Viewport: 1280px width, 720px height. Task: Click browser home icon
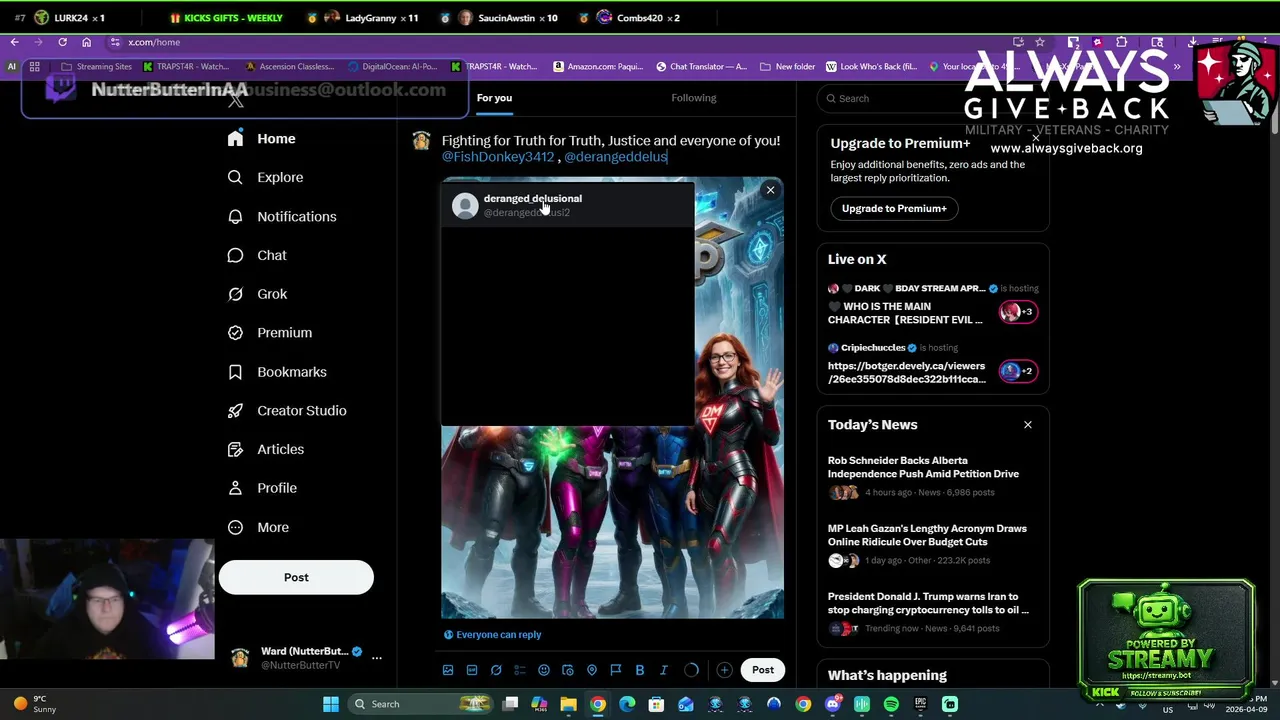86,42
